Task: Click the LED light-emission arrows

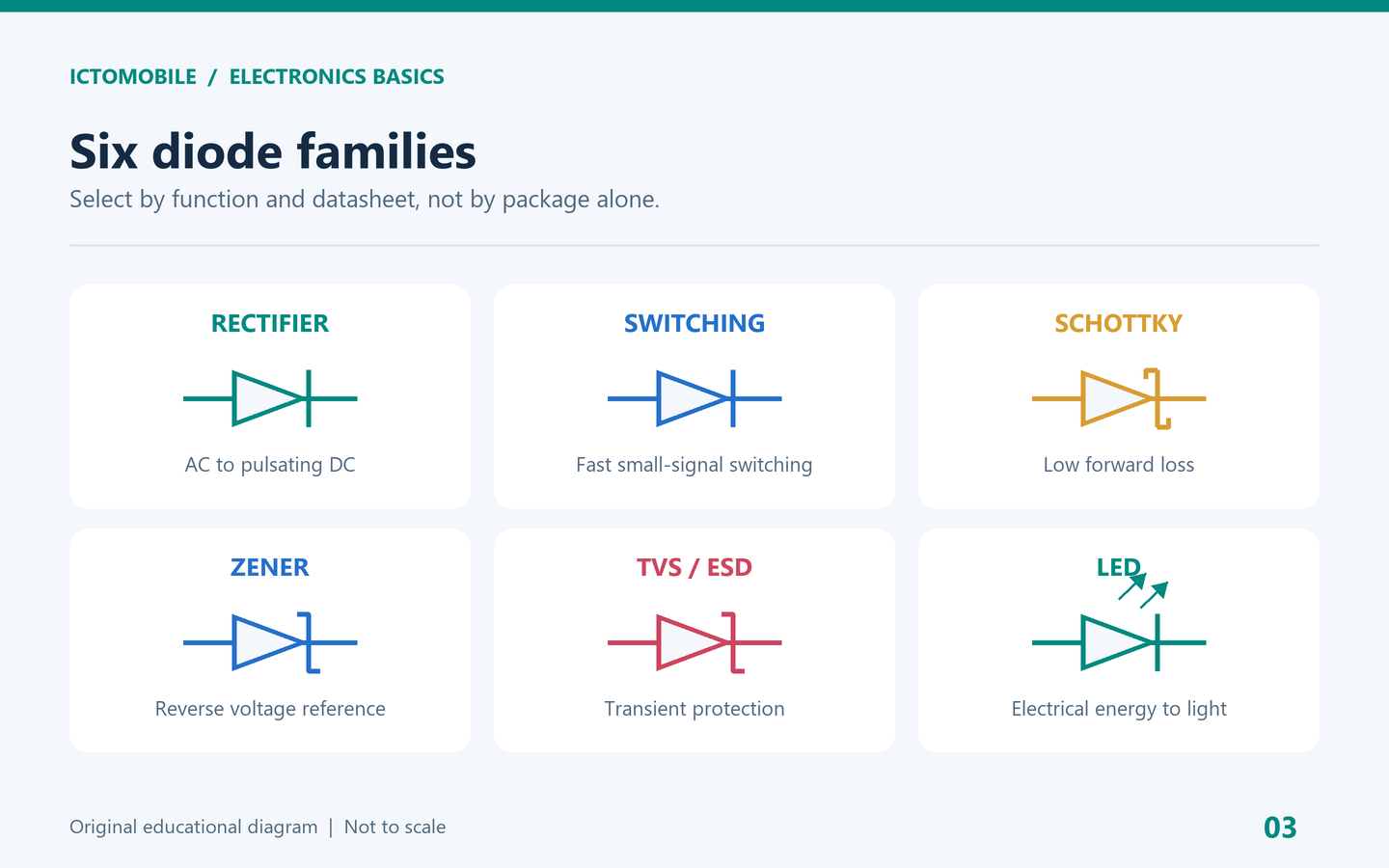Action: click(1143, 590)
